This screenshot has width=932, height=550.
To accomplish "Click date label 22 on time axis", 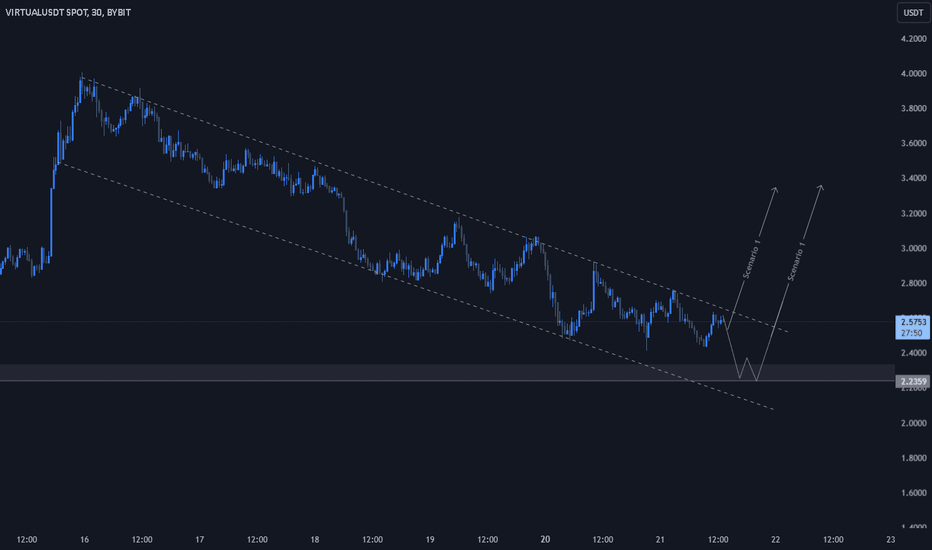I will (775, 540).
